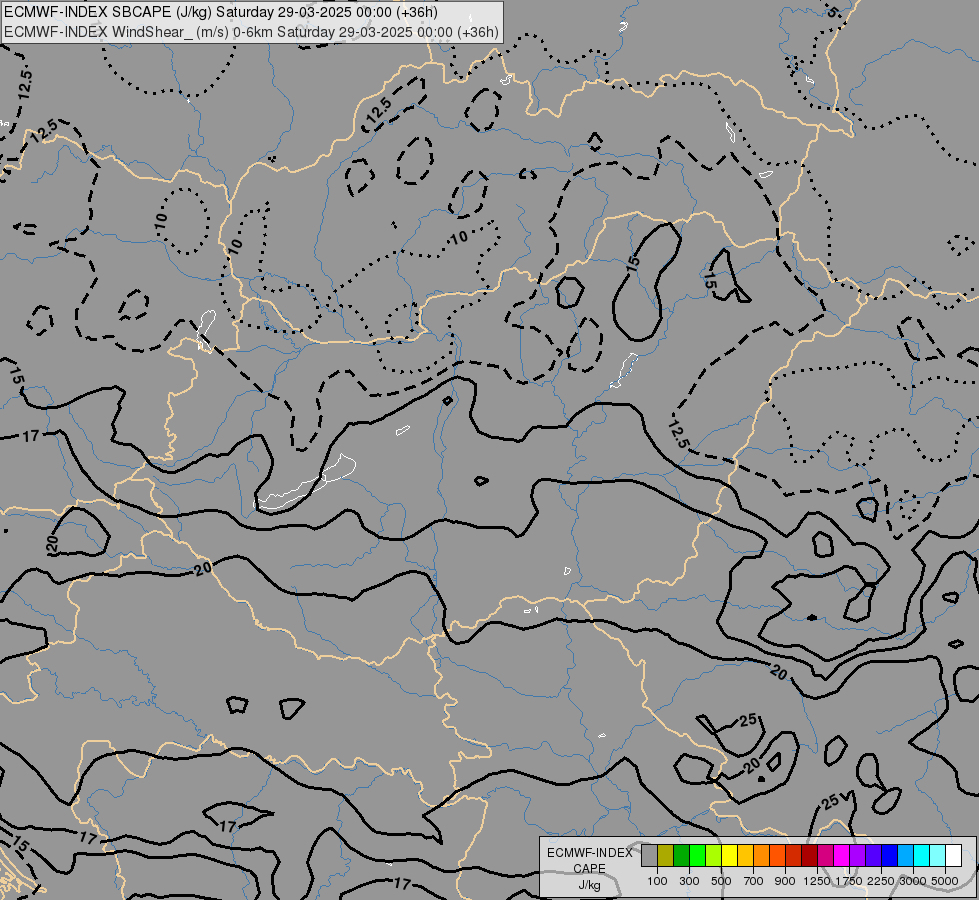Click the 'CAPE' word in the legend
Viewport: 979px width, 900px height.
pyautogui.click(x=589, y=869)
